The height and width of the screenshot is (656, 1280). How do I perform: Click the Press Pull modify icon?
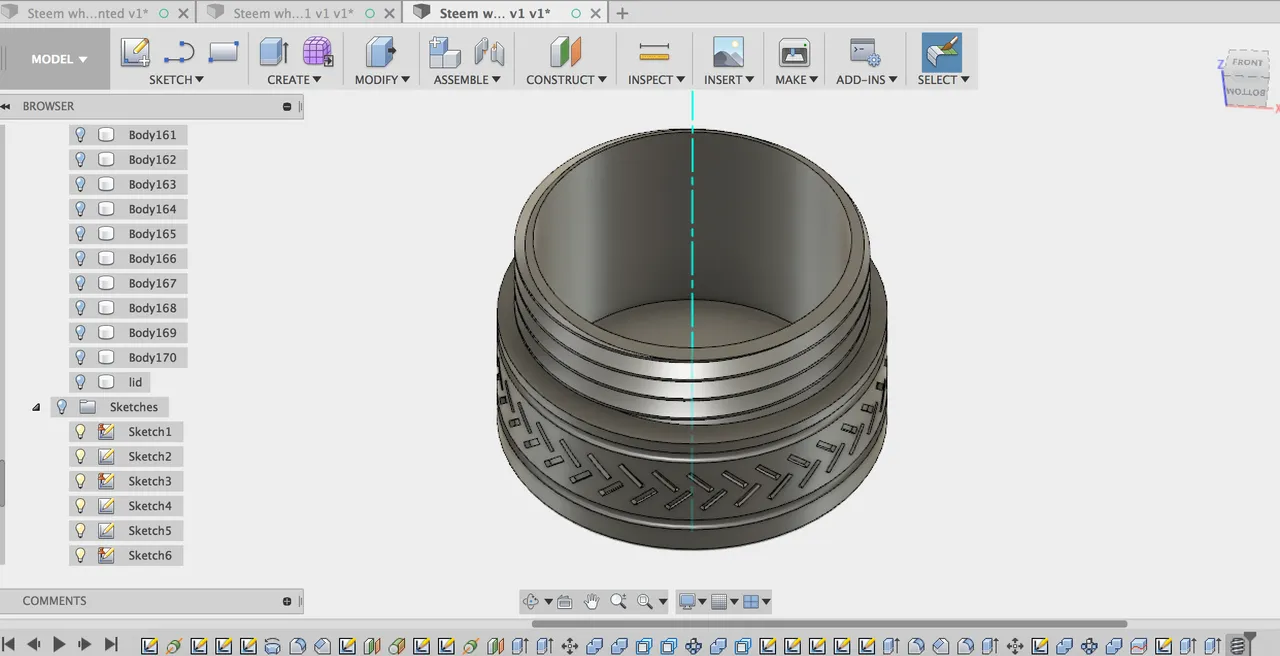pos(380,52)
